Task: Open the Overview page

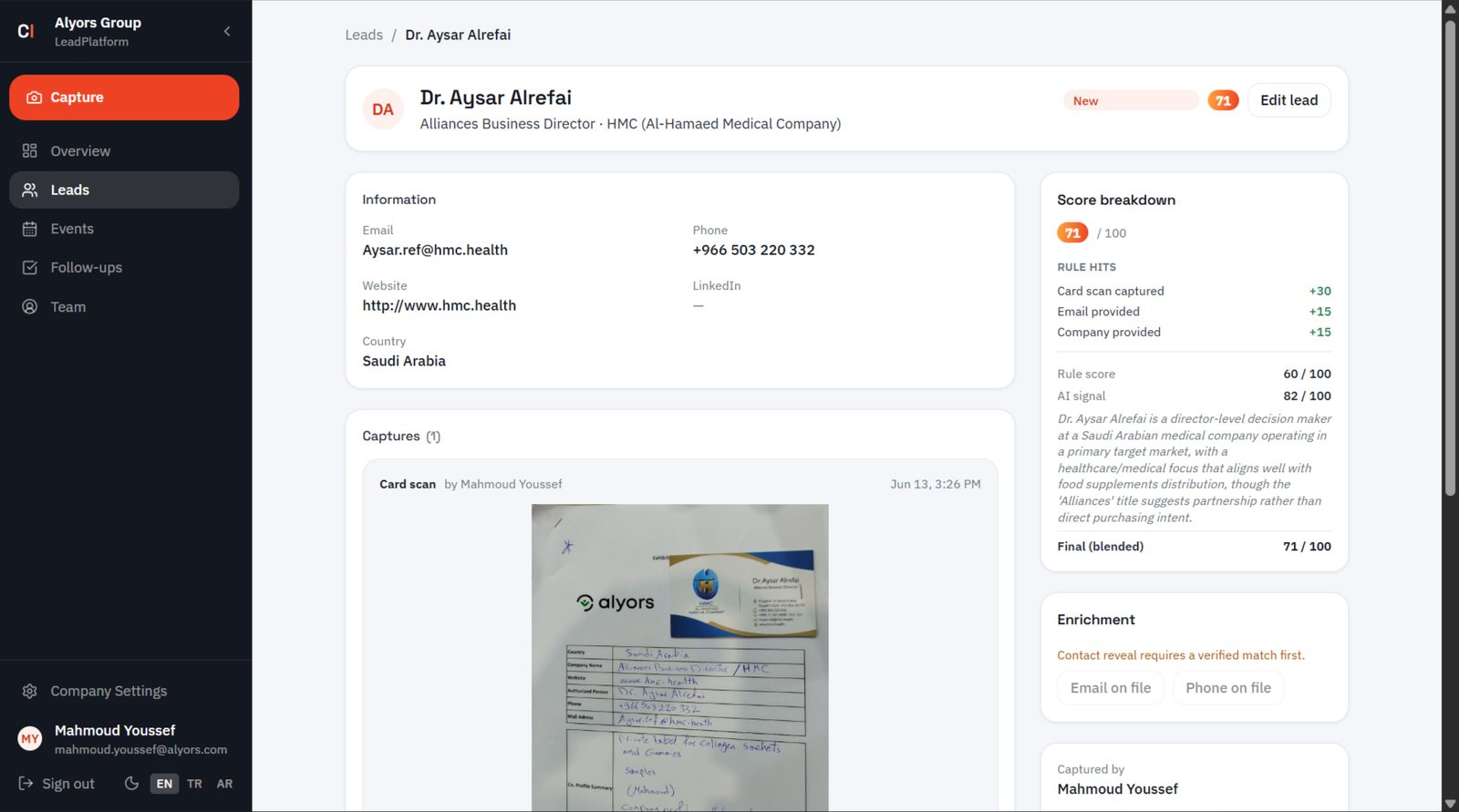Action: pyautogui.click(x=124, y=151)
